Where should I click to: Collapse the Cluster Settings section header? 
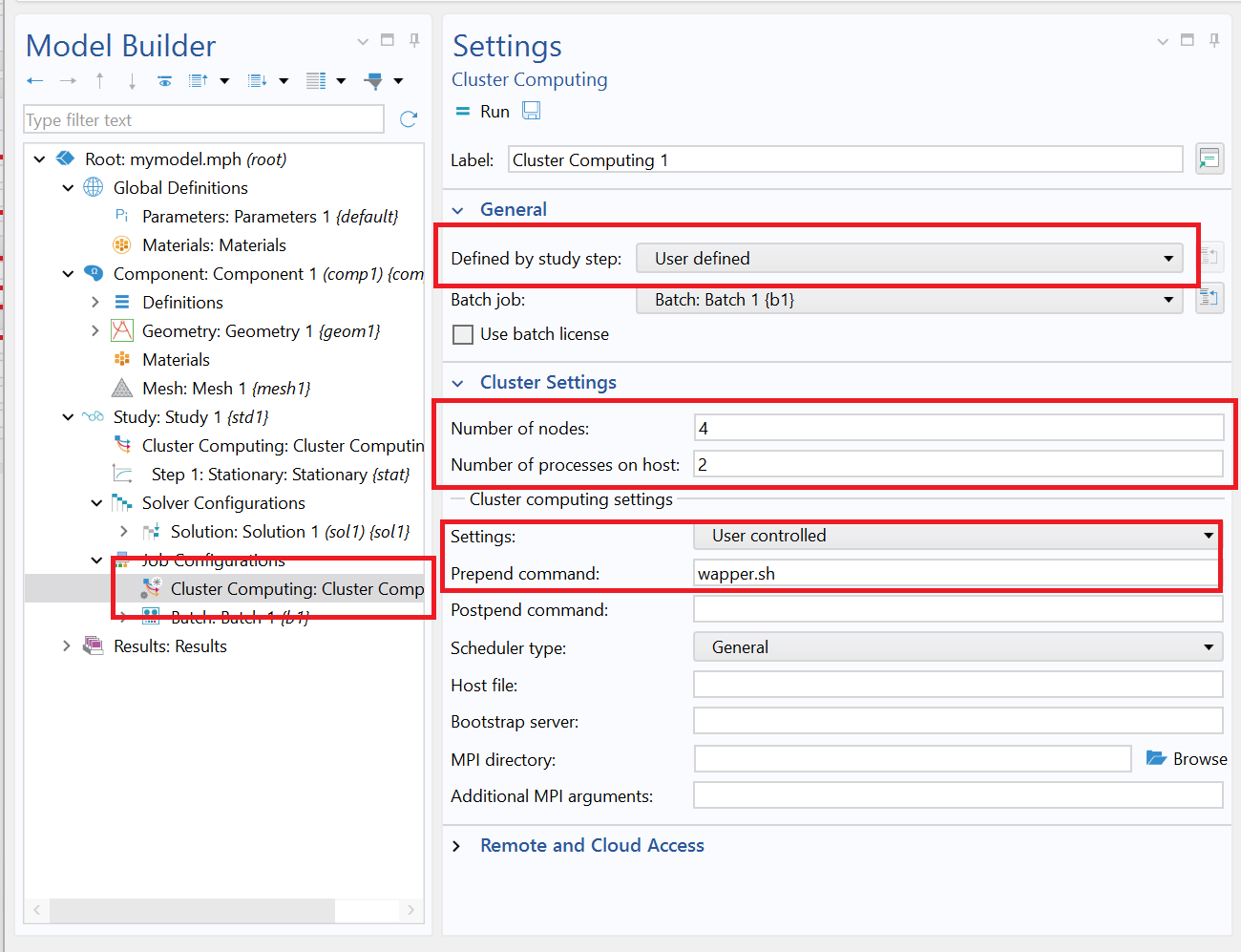457,382
